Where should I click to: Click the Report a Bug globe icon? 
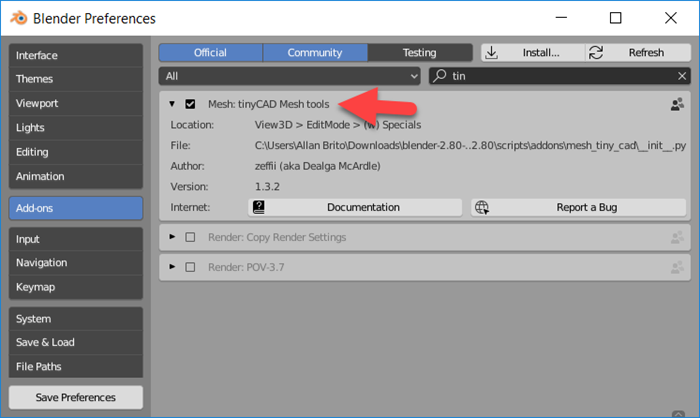[482, 207]
